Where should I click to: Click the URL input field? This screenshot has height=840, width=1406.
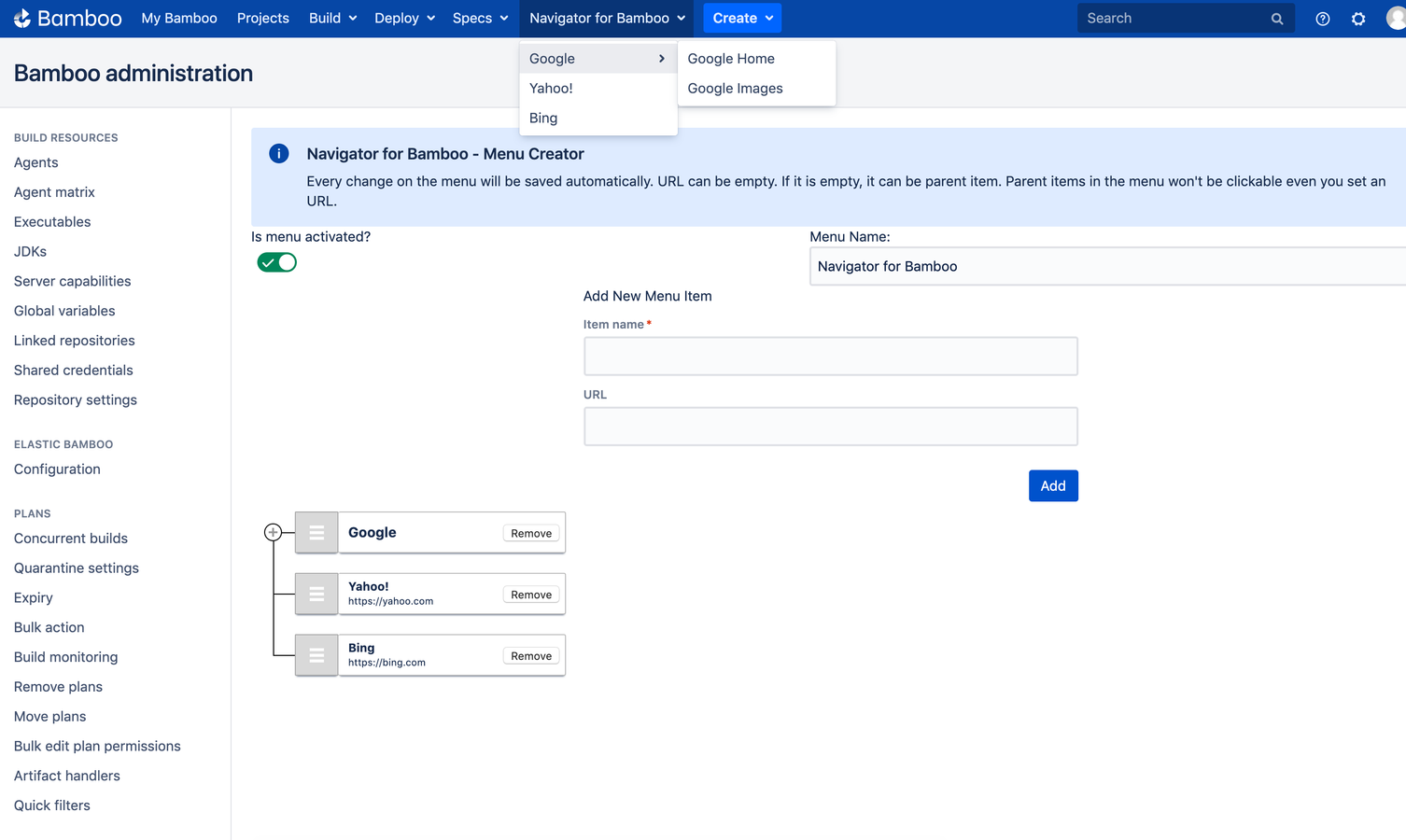[x=831, y=427]
